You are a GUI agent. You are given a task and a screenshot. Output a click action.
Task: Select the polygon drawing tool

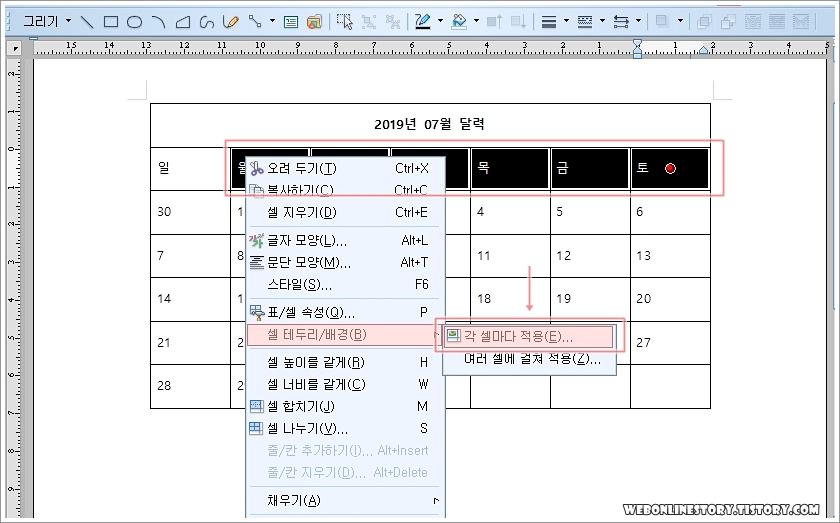point(183,22)
